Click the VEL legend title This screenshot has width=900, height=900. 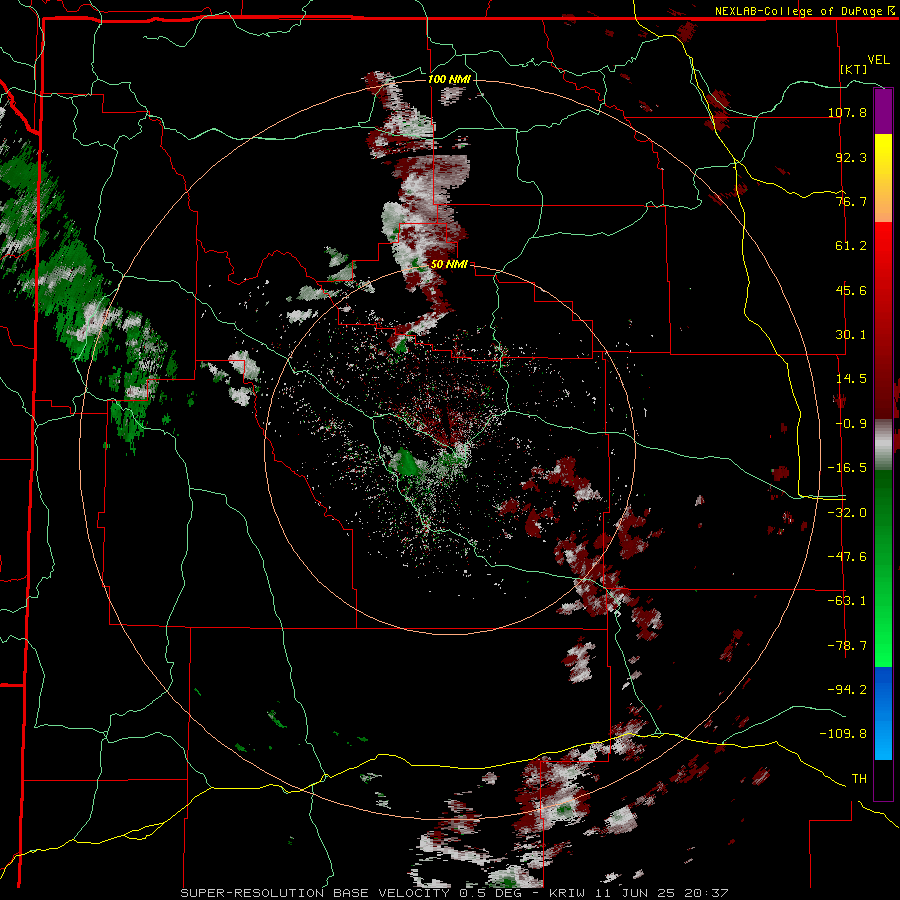pos(878,59)
